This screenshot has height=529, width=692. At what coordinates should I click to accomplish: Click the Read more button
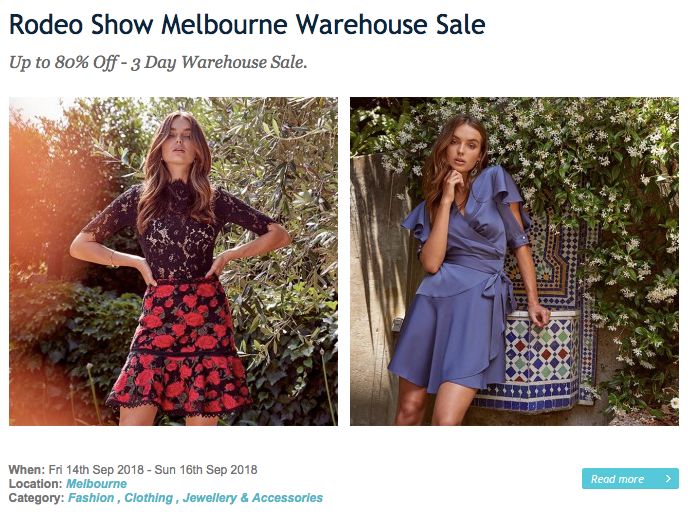point(630,479)
